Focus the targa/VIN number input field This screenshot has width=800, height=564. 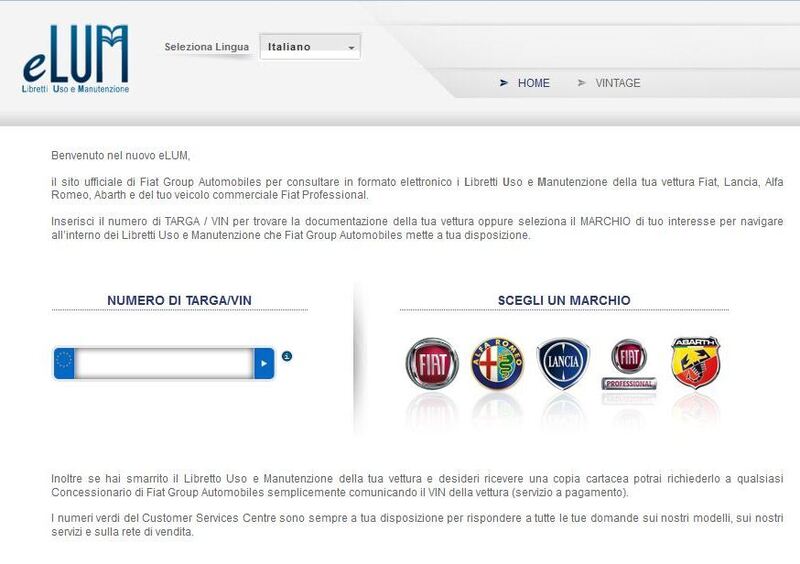click(x=164, y=364)
